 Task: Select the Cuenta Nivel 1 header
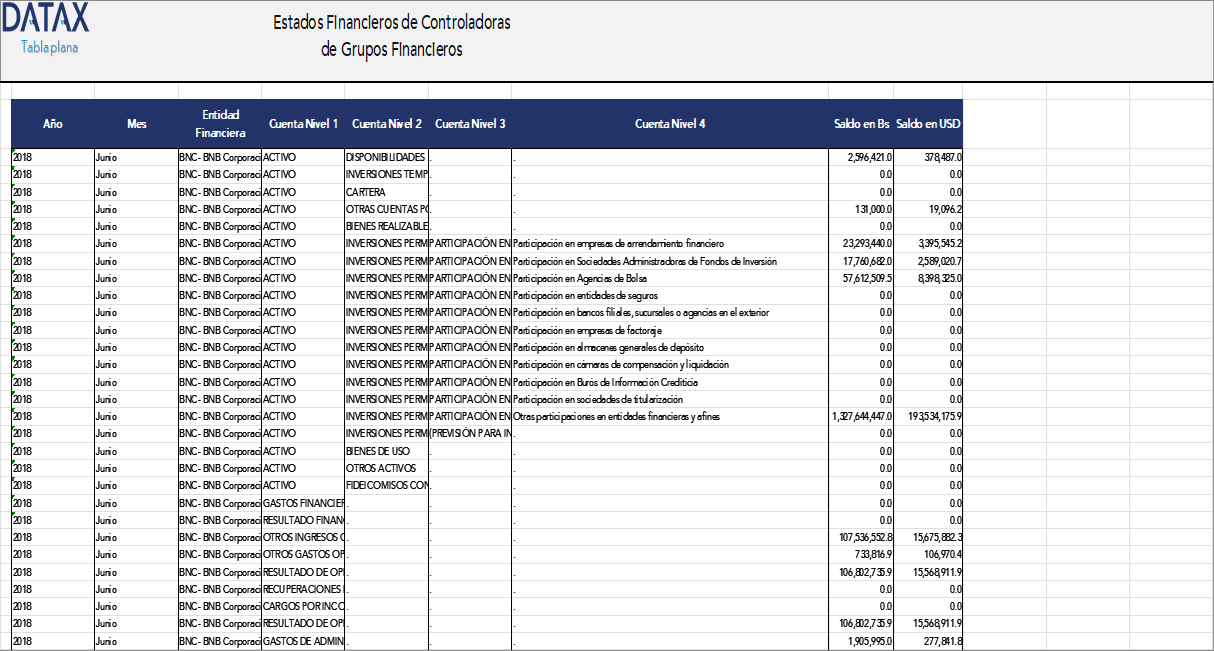tap(303, 124)
